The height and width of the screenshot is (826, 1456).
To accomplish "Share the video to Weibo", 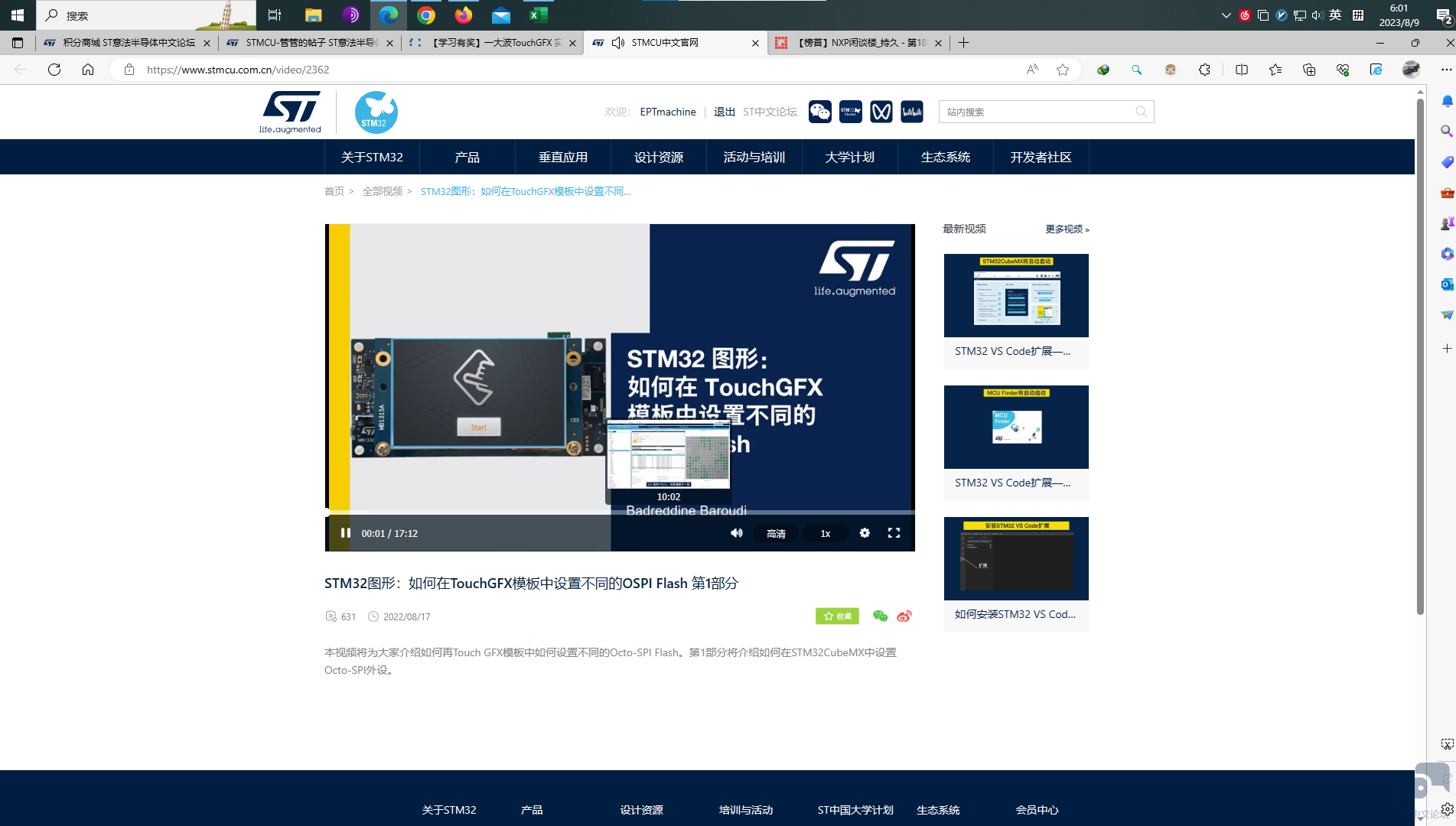I will point(904,616).
